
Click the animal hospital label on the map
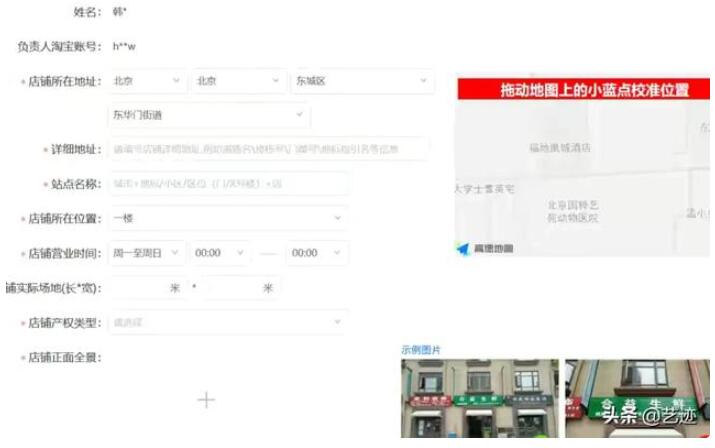[x=572, y=211]
